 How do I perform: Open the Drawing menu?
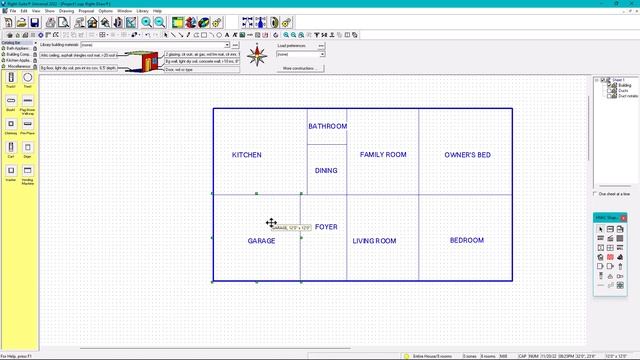(x=66, y=11)
